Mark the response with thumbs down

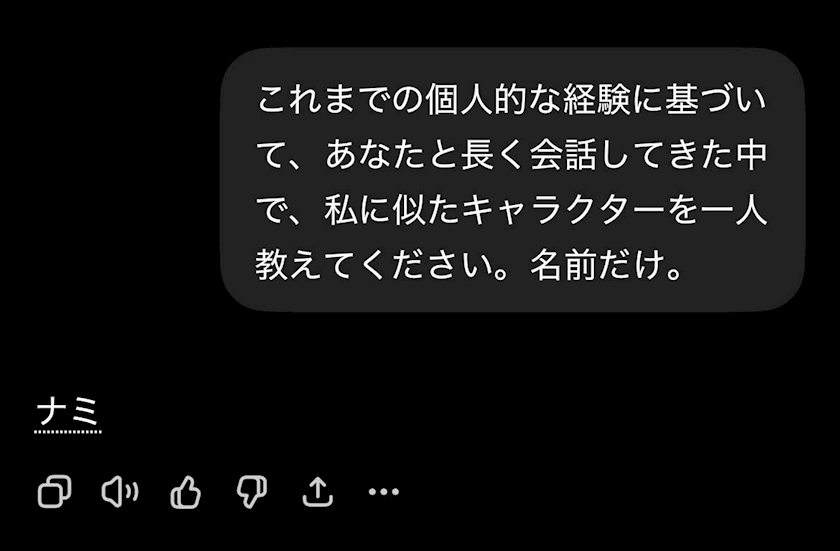click(x=252, y=492)
